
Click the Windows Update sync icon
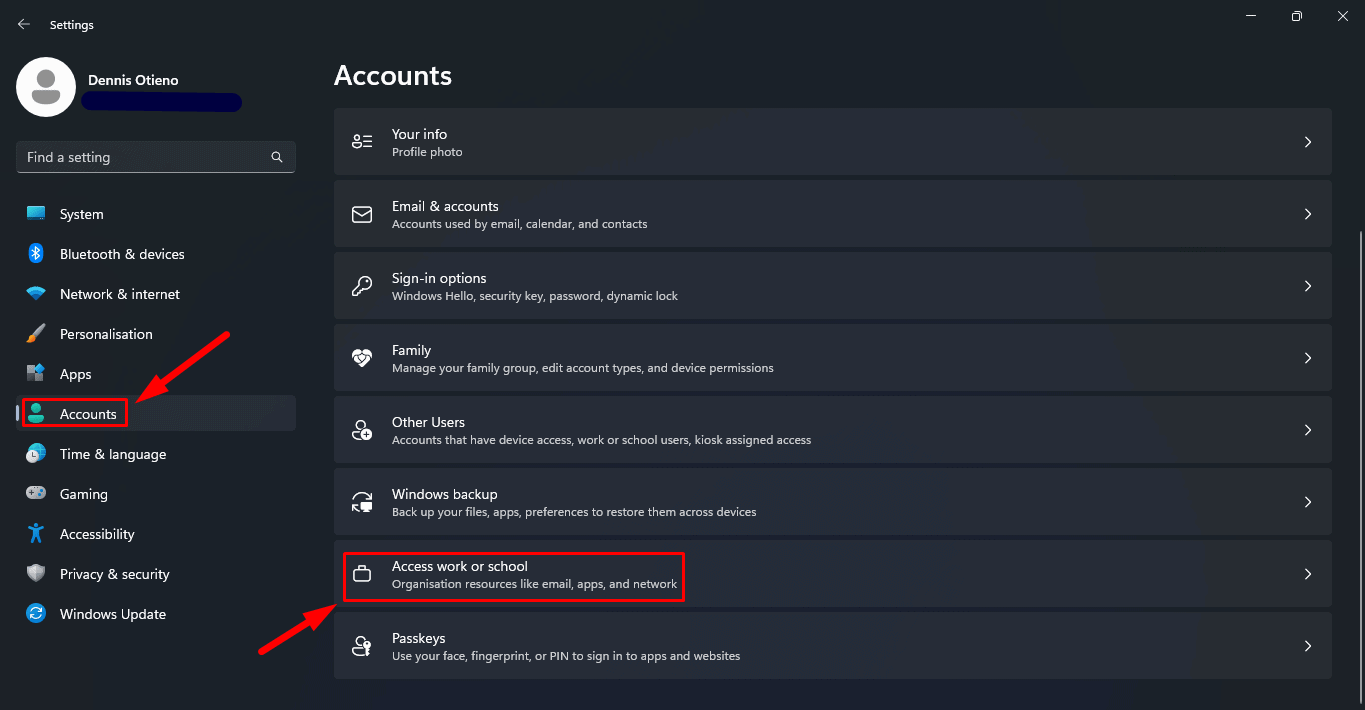click(x=36, y=614)
